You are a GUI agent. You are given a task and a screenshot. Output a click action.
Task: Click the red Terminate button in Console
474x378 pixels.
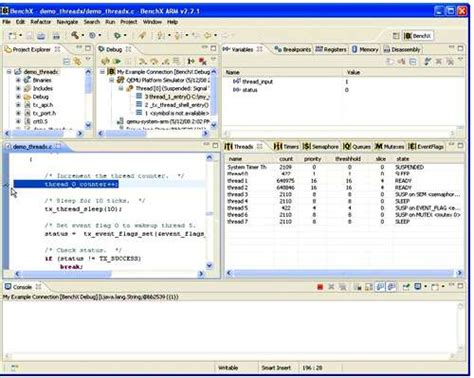click(320, 287)
